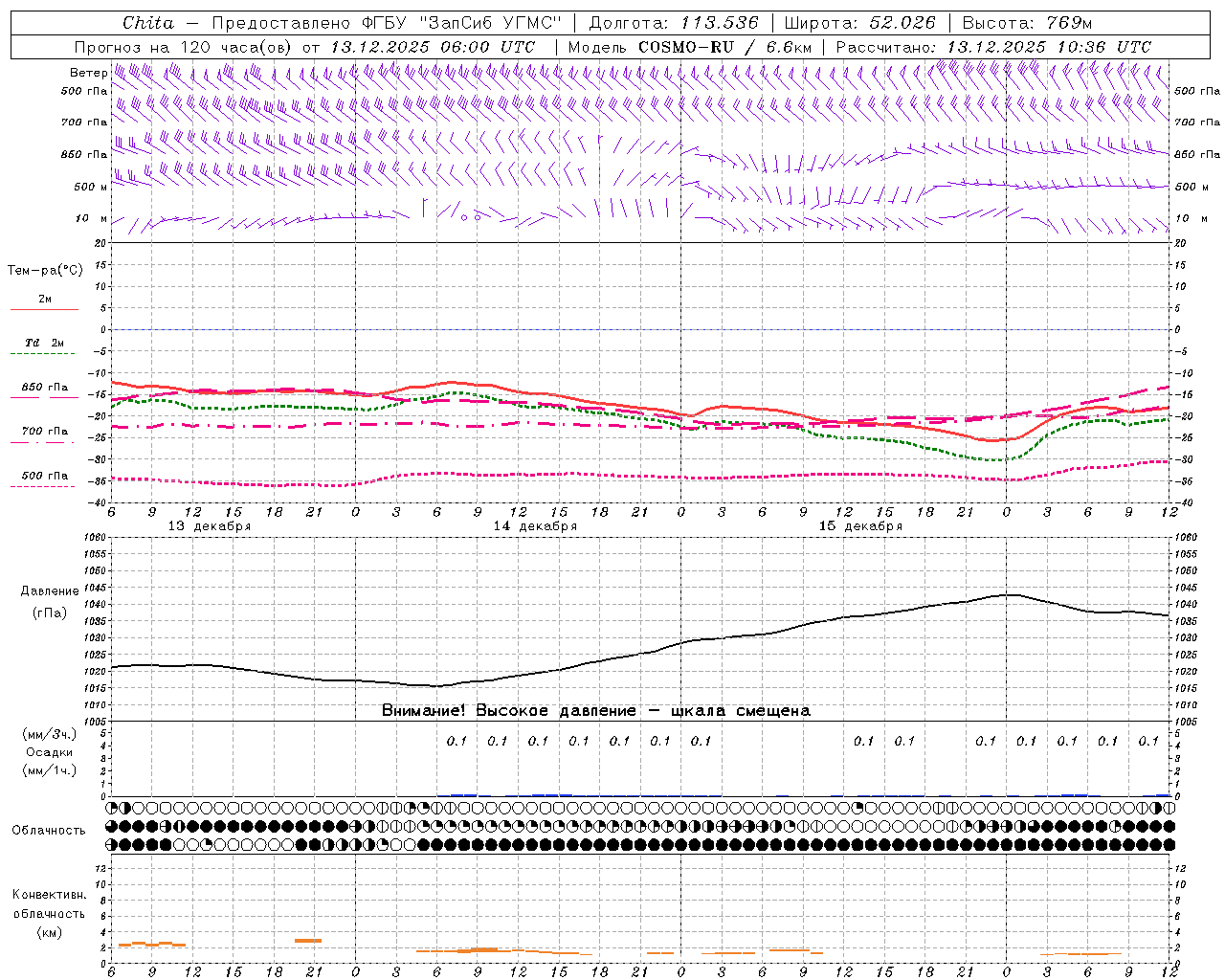1225x980 pixels.
Task: Click the '15 декабря' date label
Action: [860, 526]
